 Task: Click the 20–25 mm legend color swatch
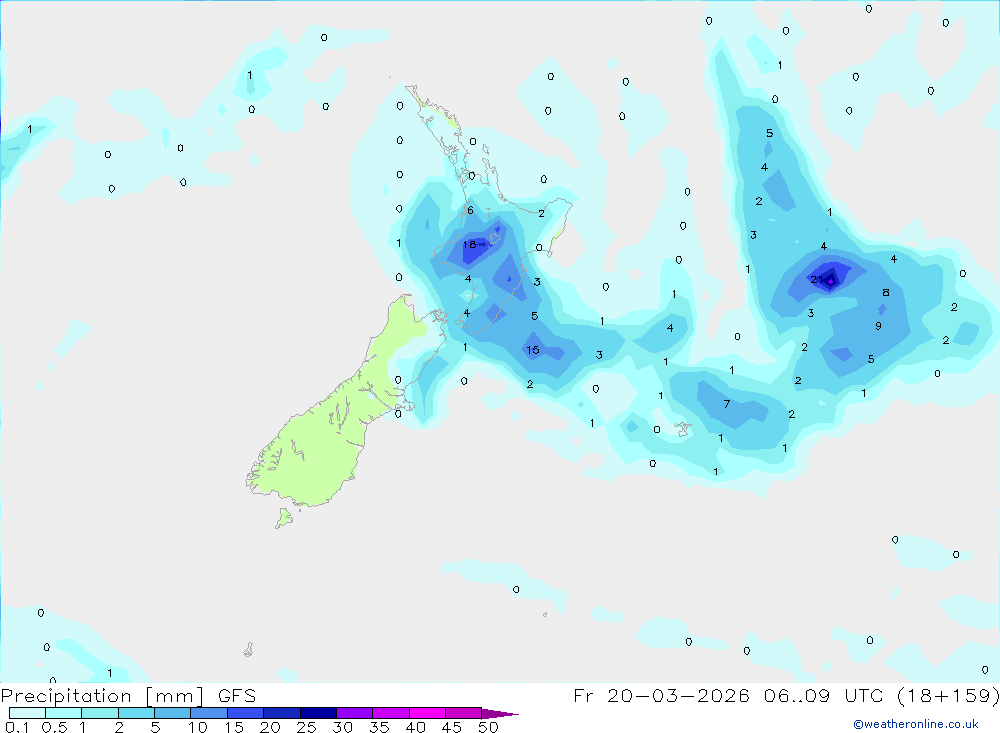click(x=282, y=713)
